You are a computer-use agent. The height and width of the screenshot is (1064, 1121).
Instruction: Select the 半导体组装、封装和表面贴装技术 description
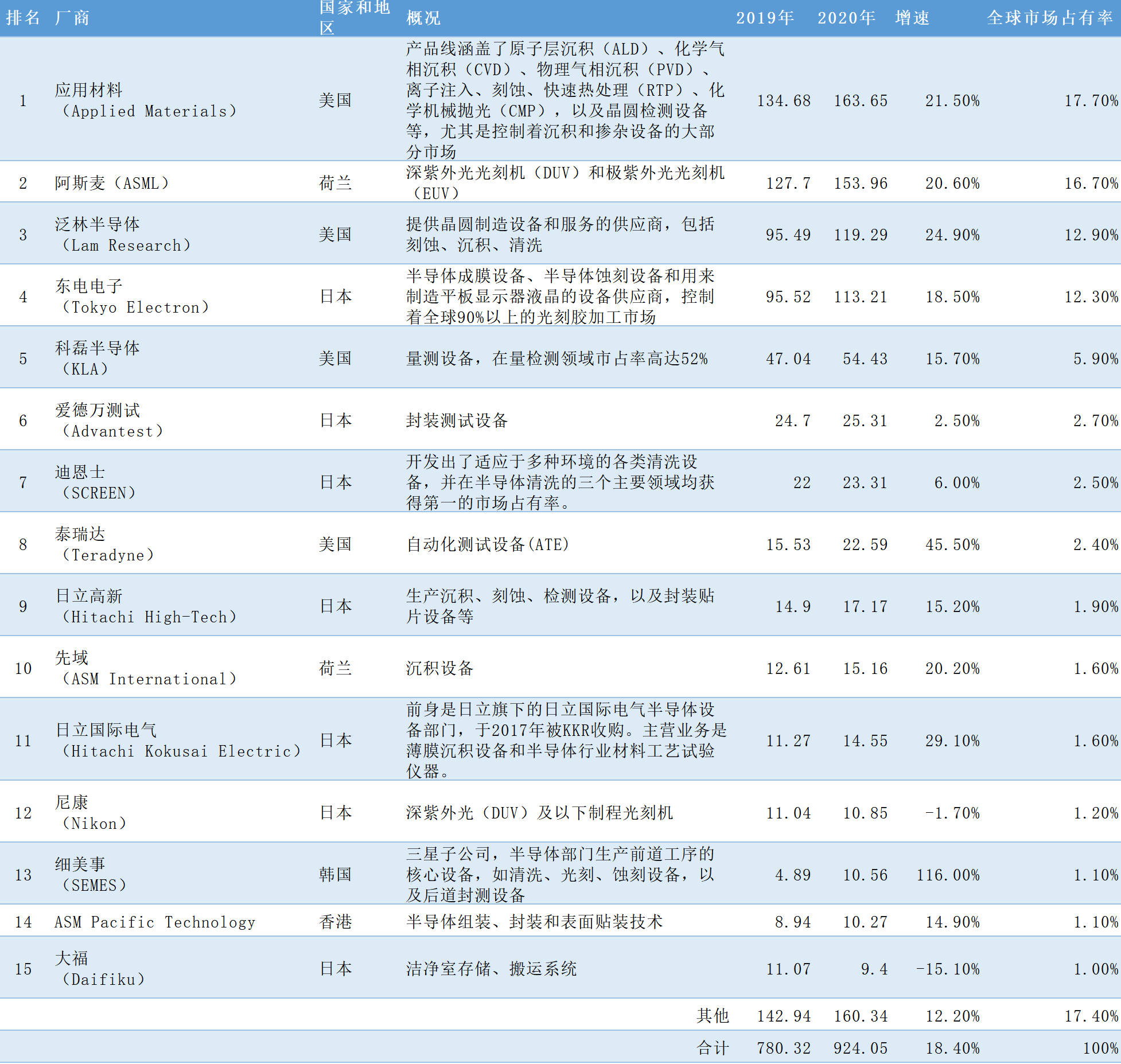point(535,922)
